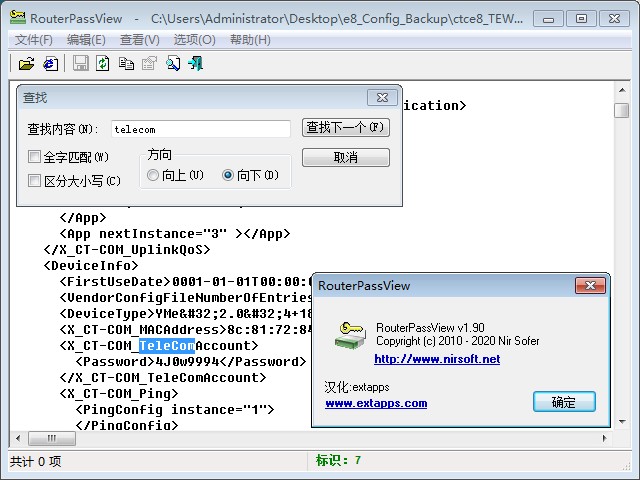This screenshot has width=640, height=480.
Task: Click the router key icon in About dialog
Action: coord(349,336)
